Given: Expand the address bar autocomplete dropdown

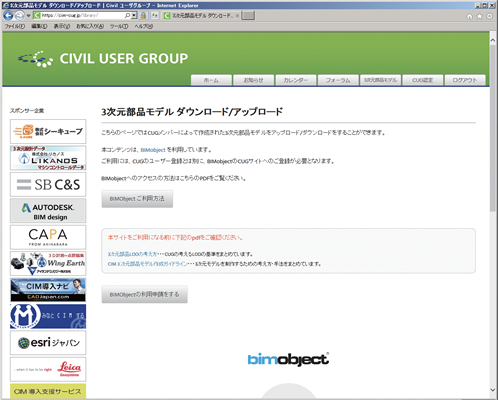Looking at the screenshot, I should tap(134, 15).
